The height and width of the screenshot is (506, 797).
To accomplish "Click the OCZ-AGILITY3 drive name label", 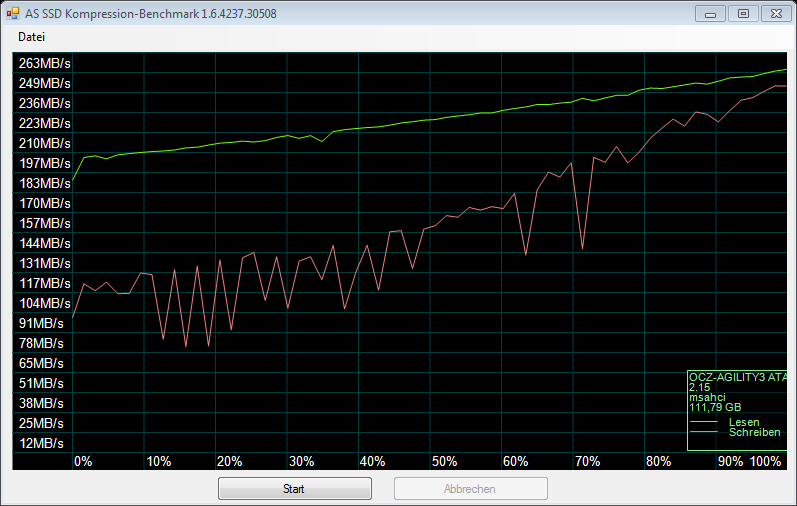I will pos(738,377).
